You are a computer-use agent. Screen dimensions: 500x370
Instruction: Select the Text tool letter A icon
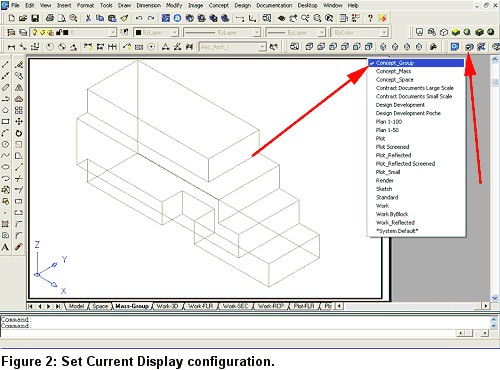tap(5, 247)
